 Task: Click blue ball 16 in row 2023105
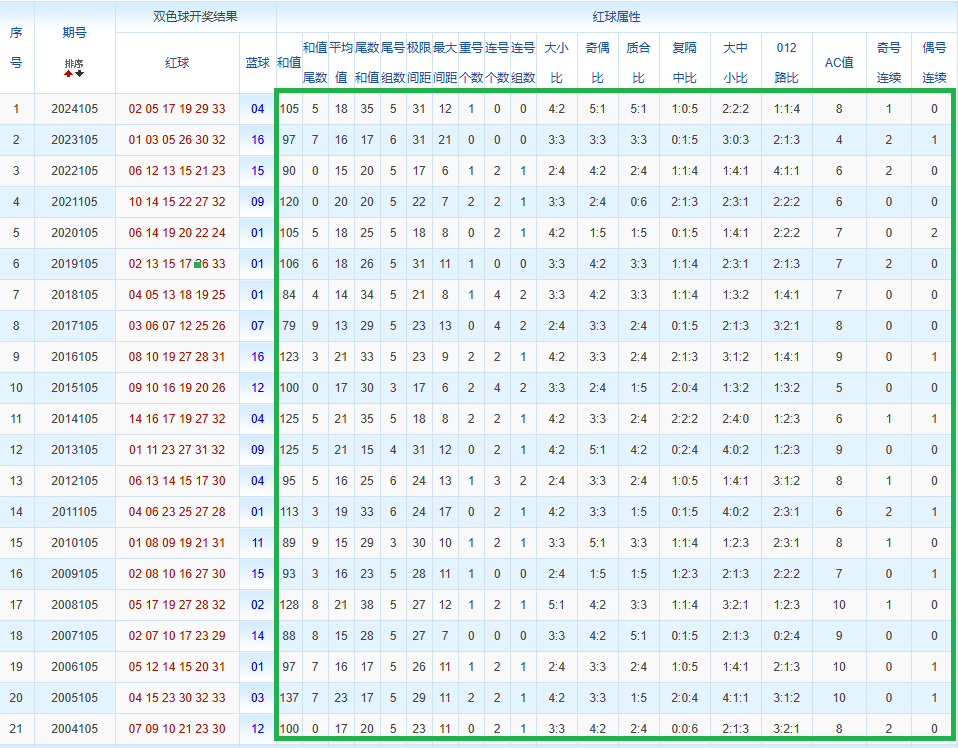[x=257, y=140]
